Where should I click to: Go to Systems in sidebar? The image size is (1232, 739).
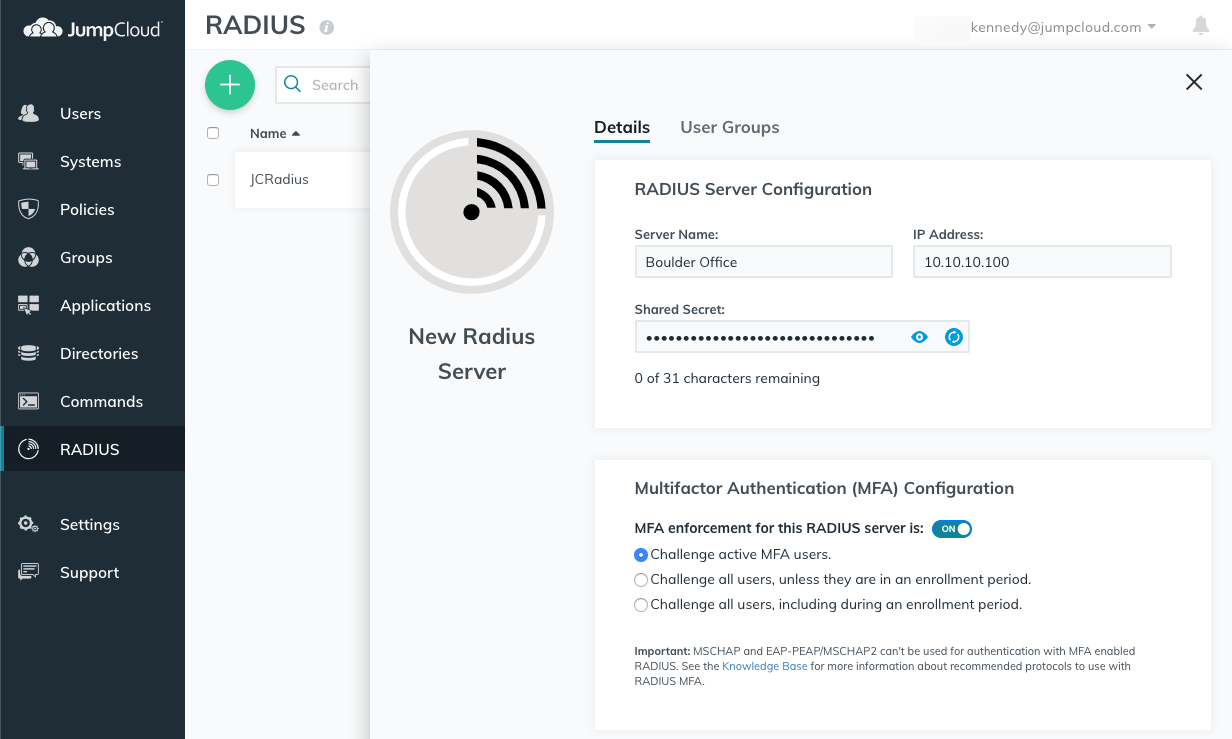90,161
